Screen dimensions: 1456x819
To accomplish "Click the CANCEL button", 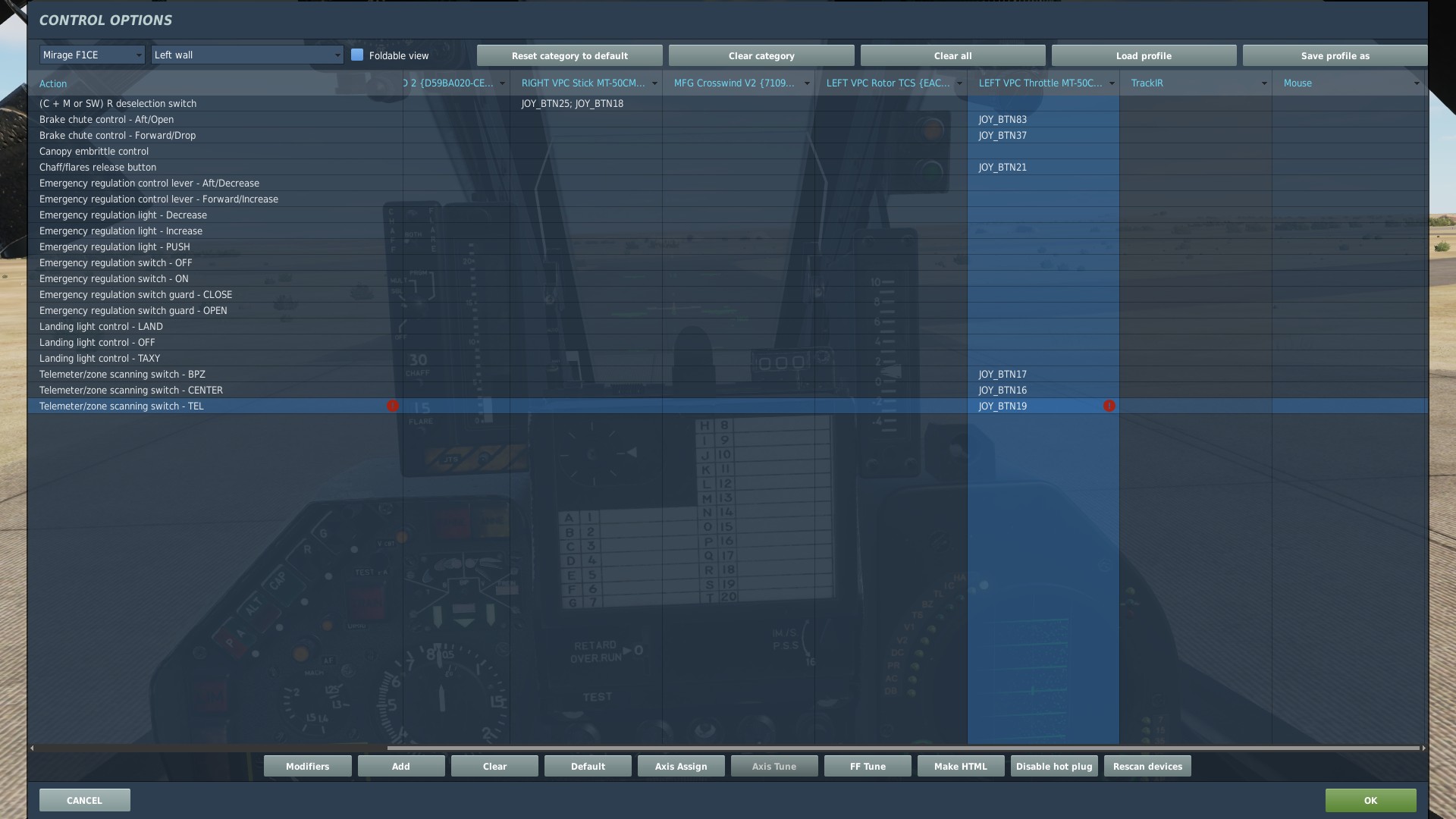I will click(x=84, y=800).
